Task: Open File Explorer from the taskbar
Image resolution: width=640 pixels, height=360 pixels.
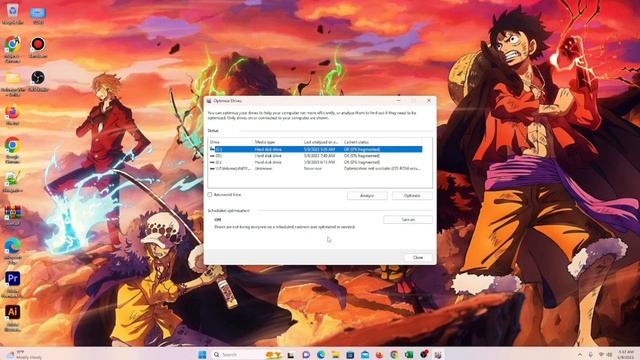Action: (x=336, y=355)
